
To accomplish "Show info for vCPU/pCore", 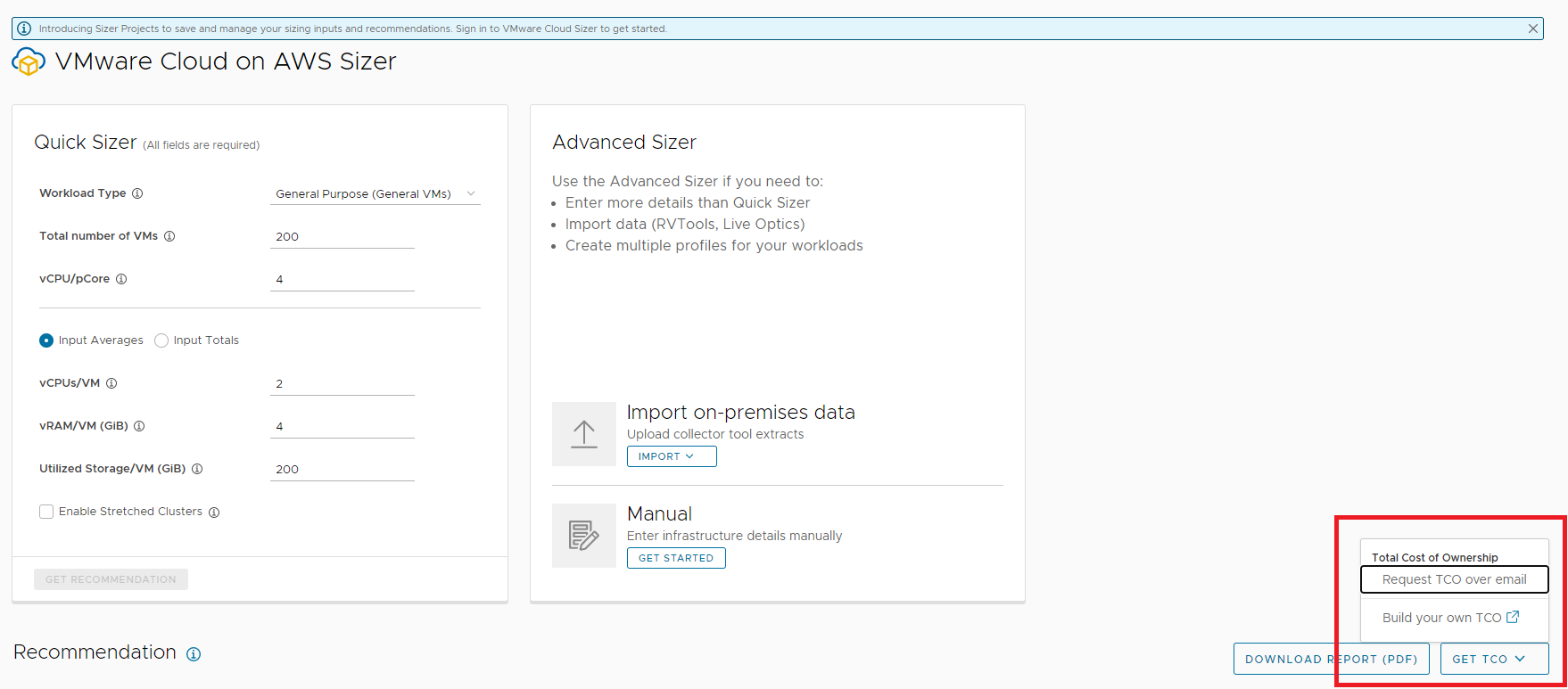I will [121, 279].
